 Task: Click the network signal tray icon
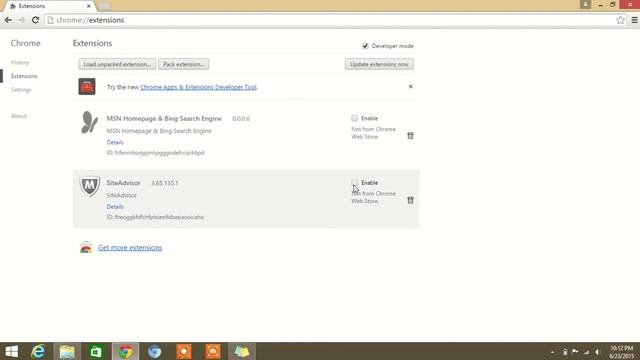[586, 352]
